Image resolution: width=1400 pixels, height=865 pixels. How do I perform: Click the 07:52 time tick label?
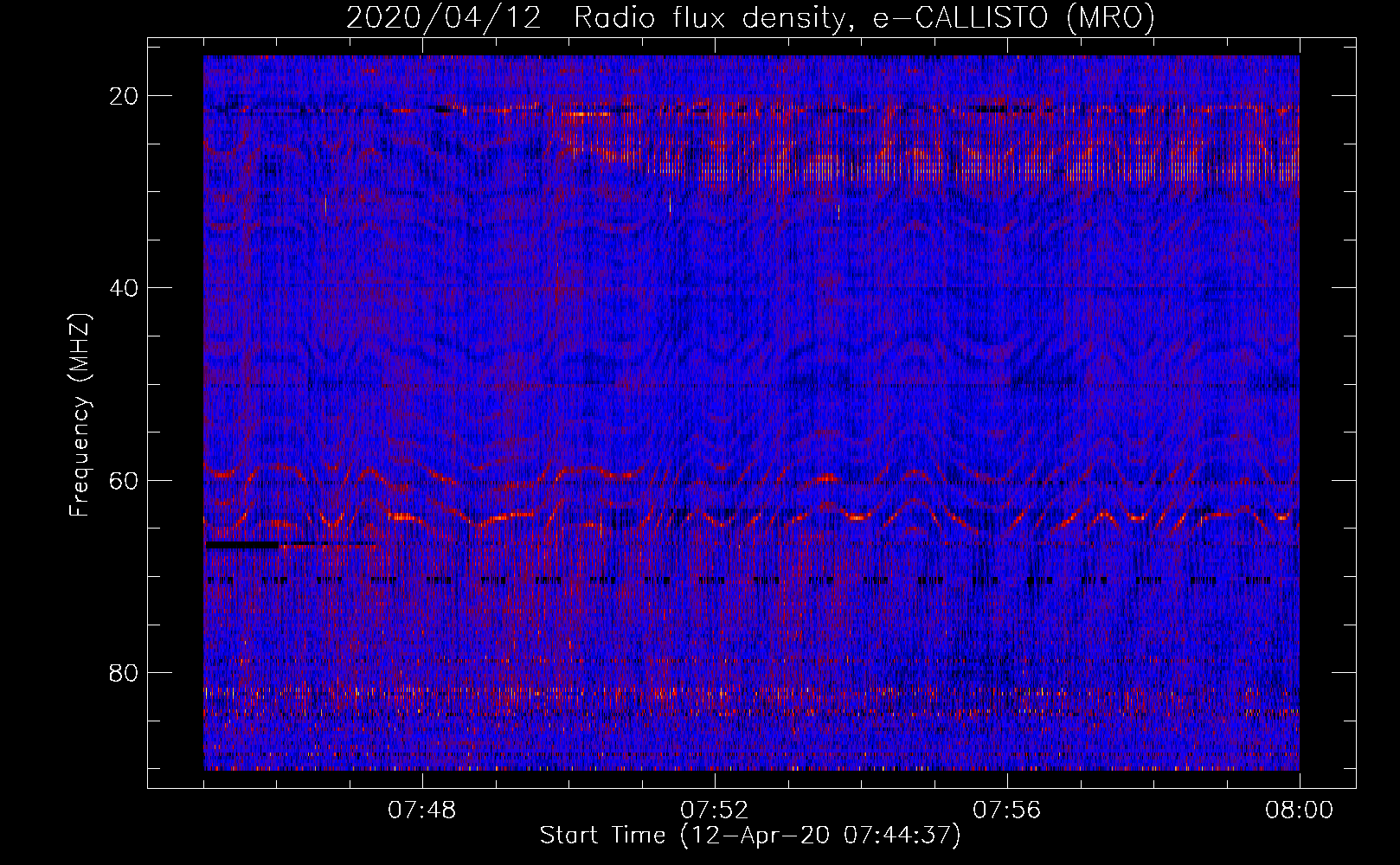point(715,811)
